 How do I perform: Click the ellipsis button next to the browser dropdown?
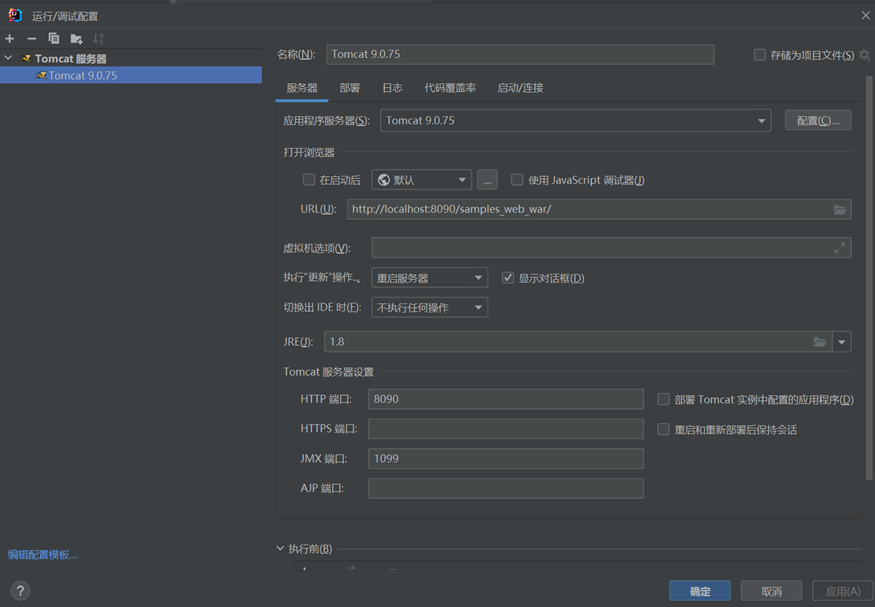coord(487,180)
